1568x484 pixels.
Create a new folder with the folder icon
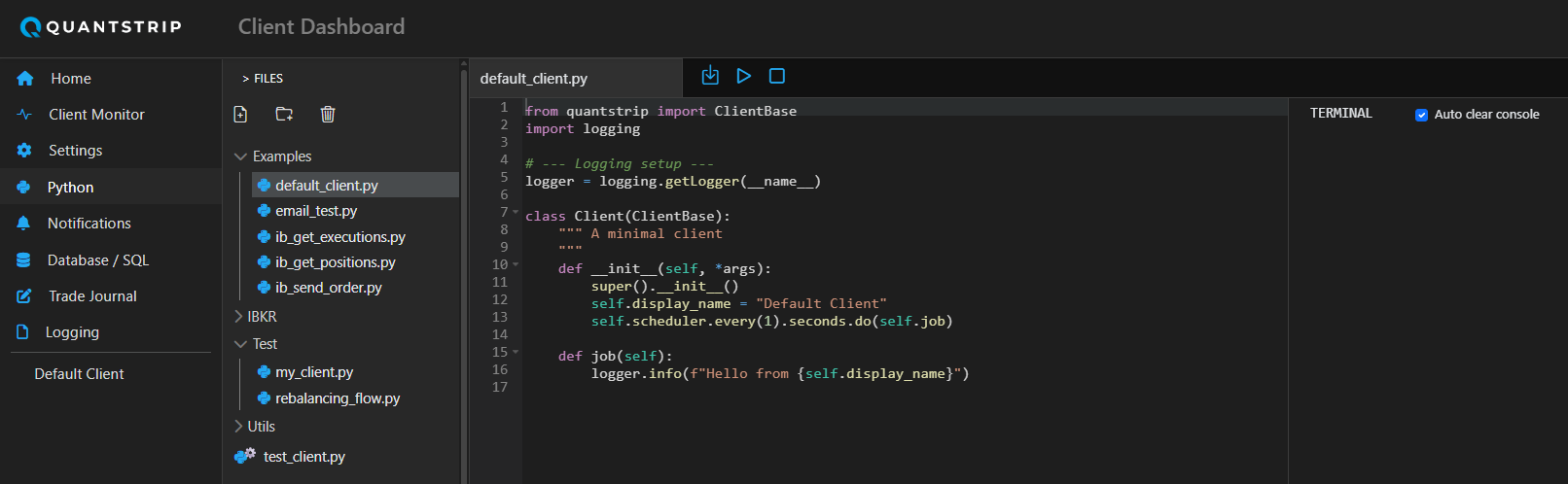(284, 115)
